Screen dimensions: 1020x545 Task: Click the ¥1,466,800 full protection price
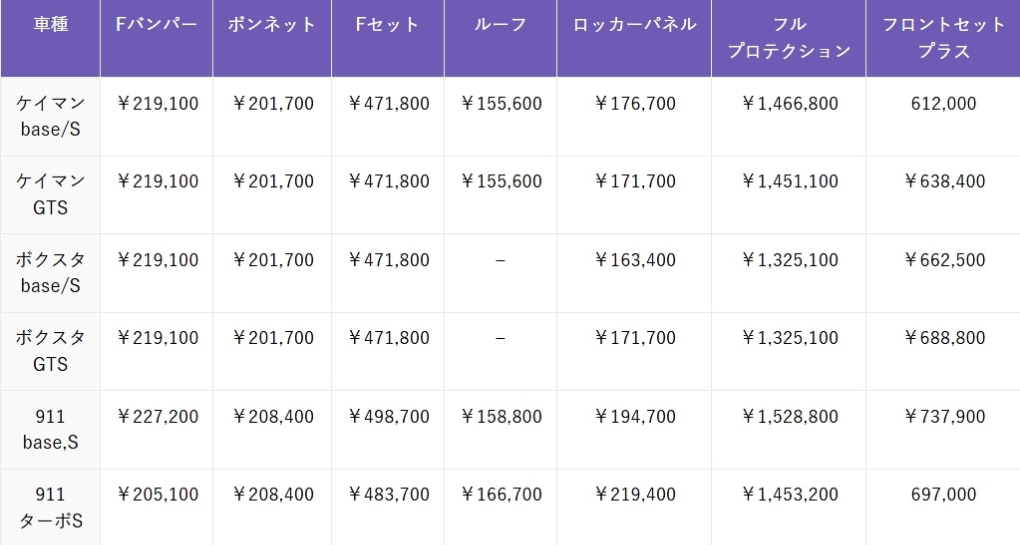click(x=789, y=104)
